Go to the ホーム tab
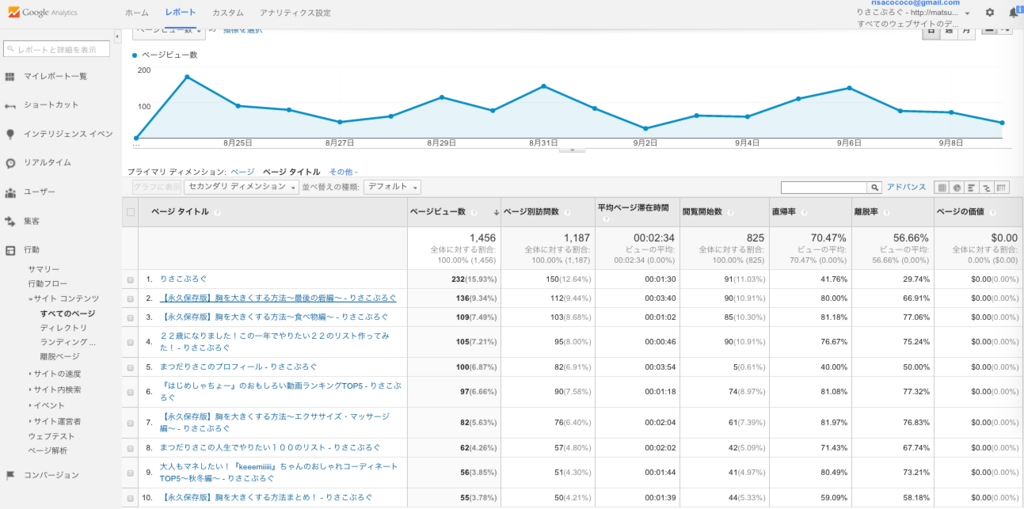Image resolution: width=1024 pixels, height=509 pixels. [136, 12]
